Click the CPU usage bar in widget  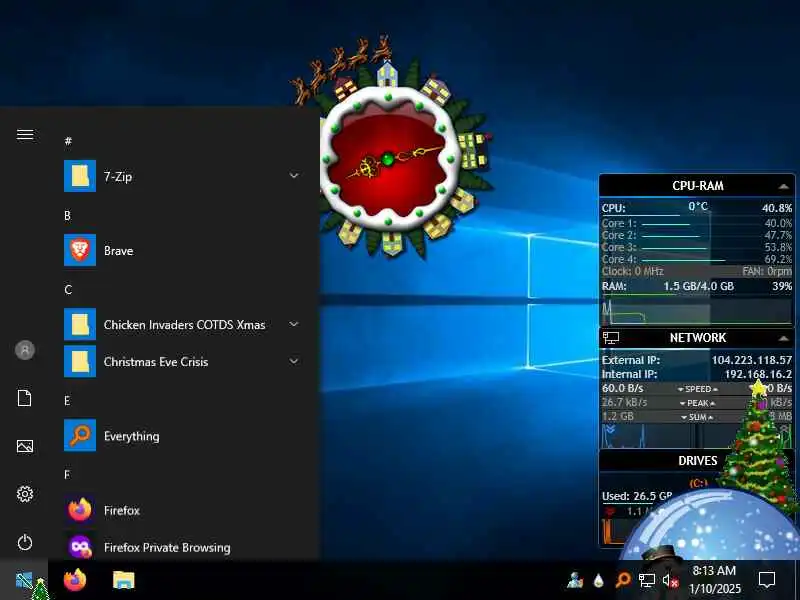pos(641,215)
